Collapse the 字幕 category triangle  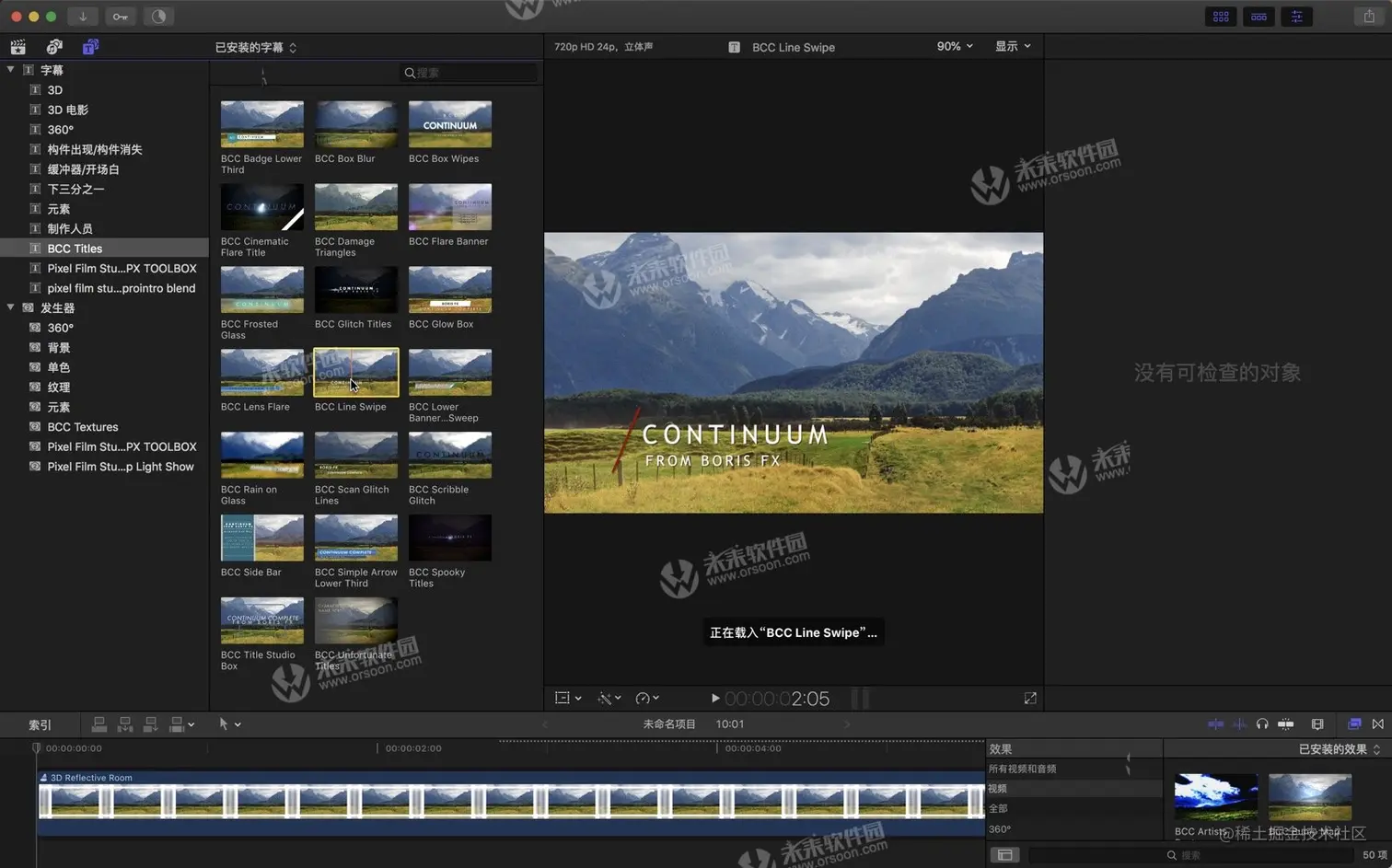[10, 70]
